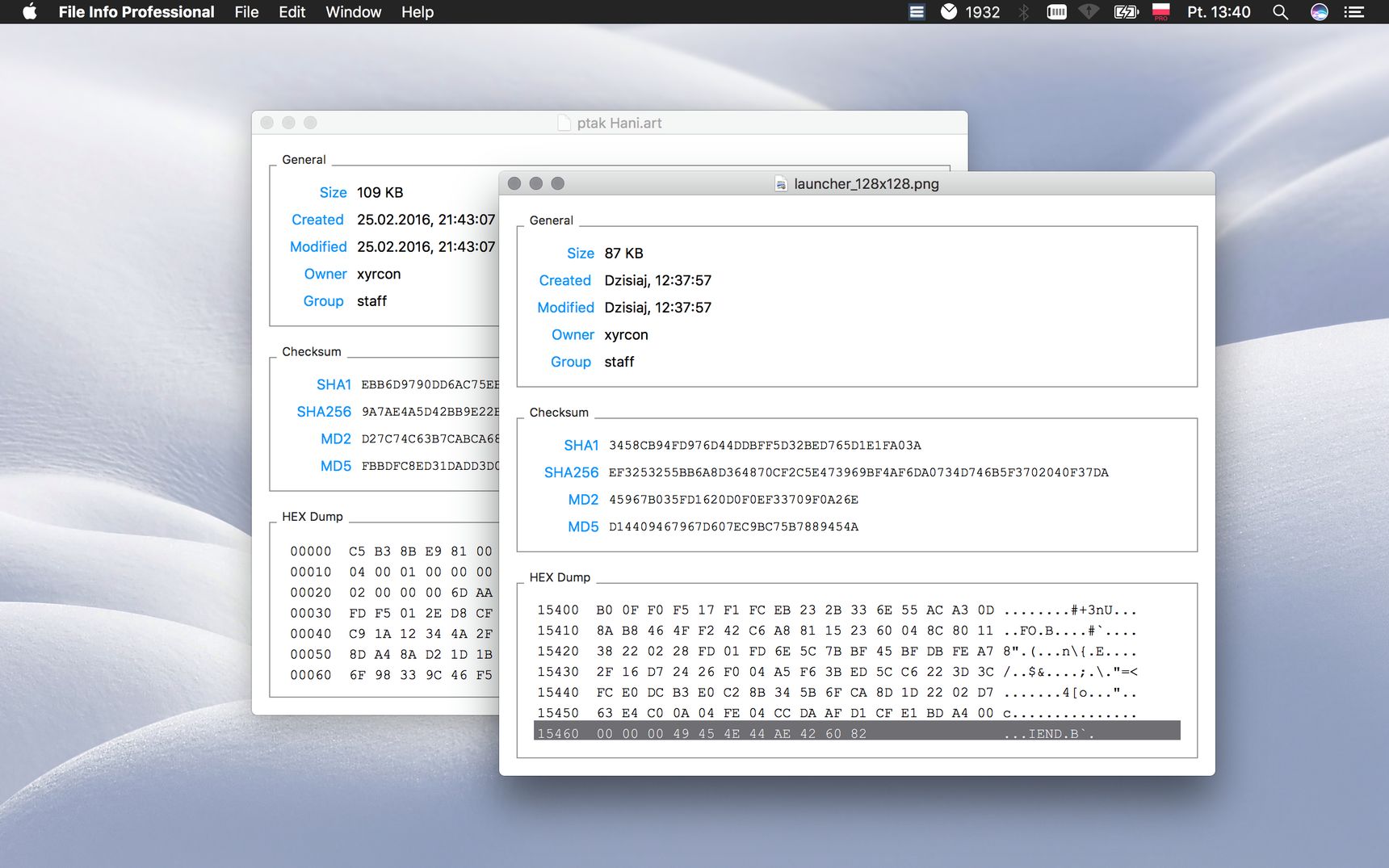Select hex row 00000 in ptak Hani.art
The image size is (1389, 868).
pos(392,551)
